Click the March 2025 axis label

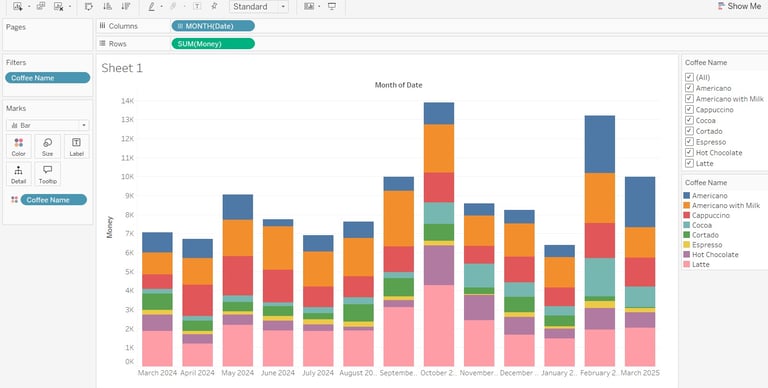tap(640, 373)
